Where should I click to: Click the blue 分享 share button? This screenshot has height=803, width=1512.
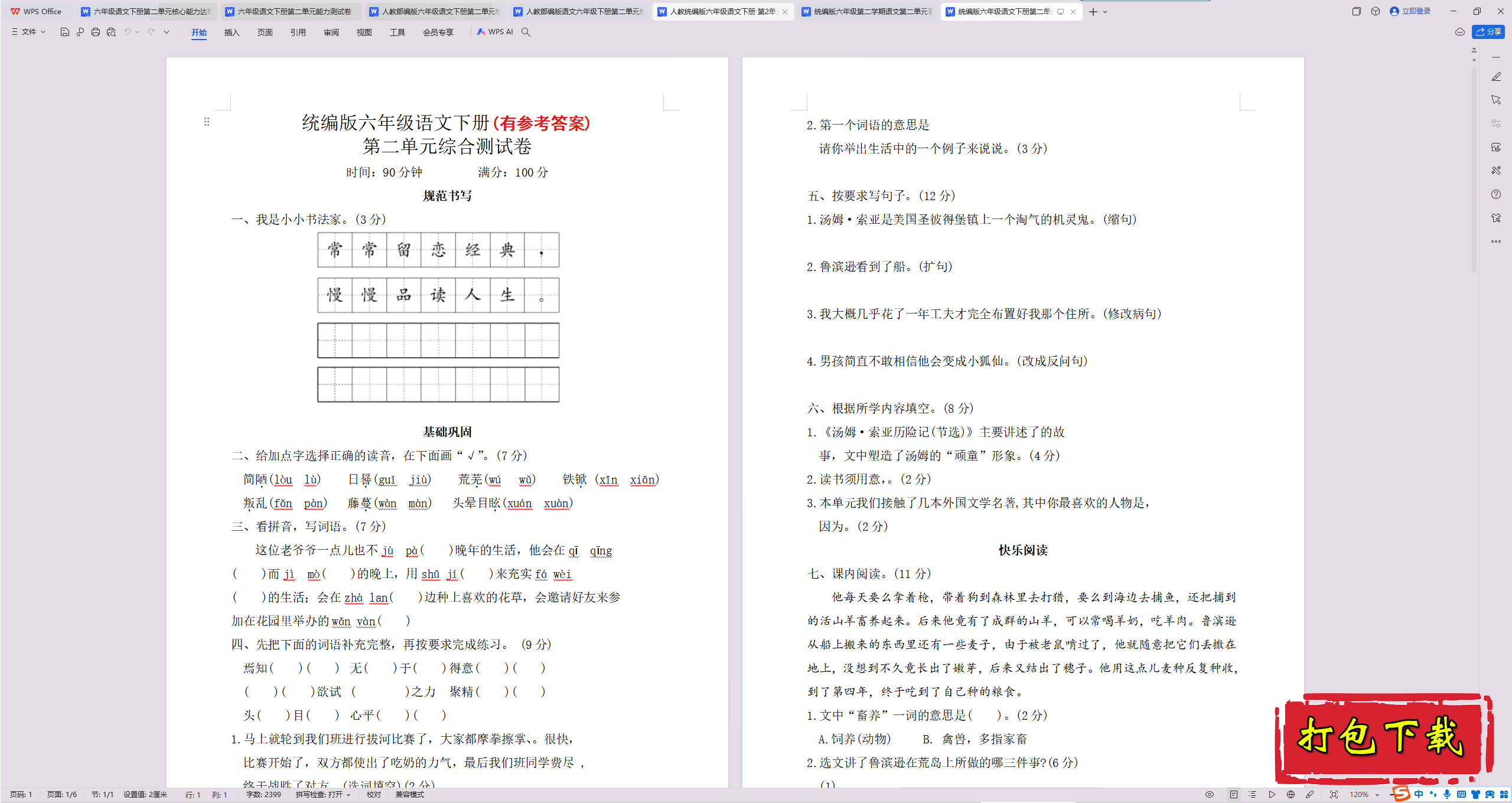(x=1488, y=32)
